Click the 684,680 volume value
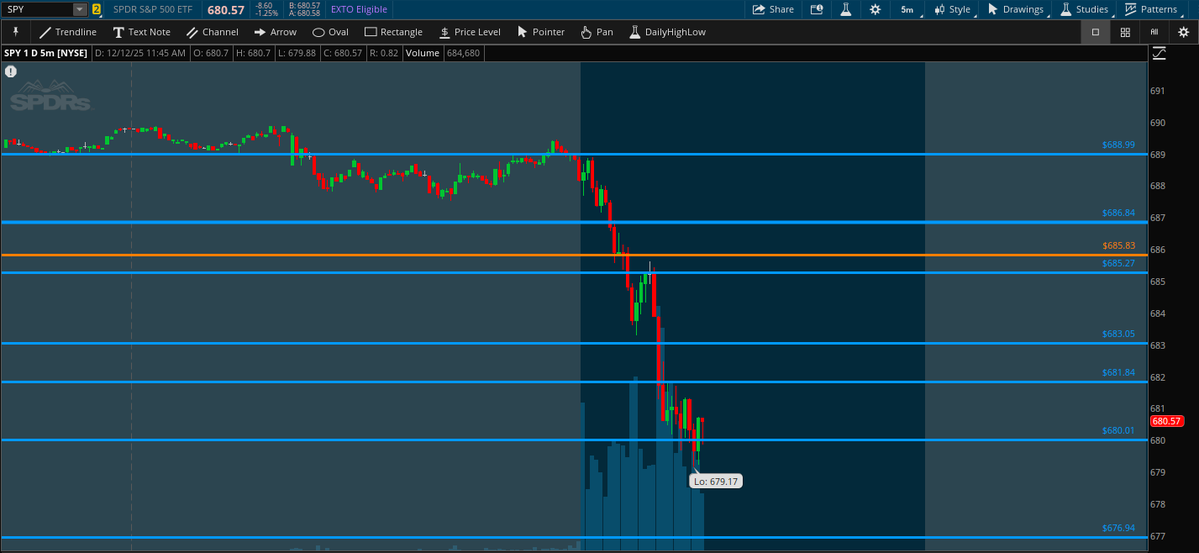The image size is (1199, 553). 462,53
